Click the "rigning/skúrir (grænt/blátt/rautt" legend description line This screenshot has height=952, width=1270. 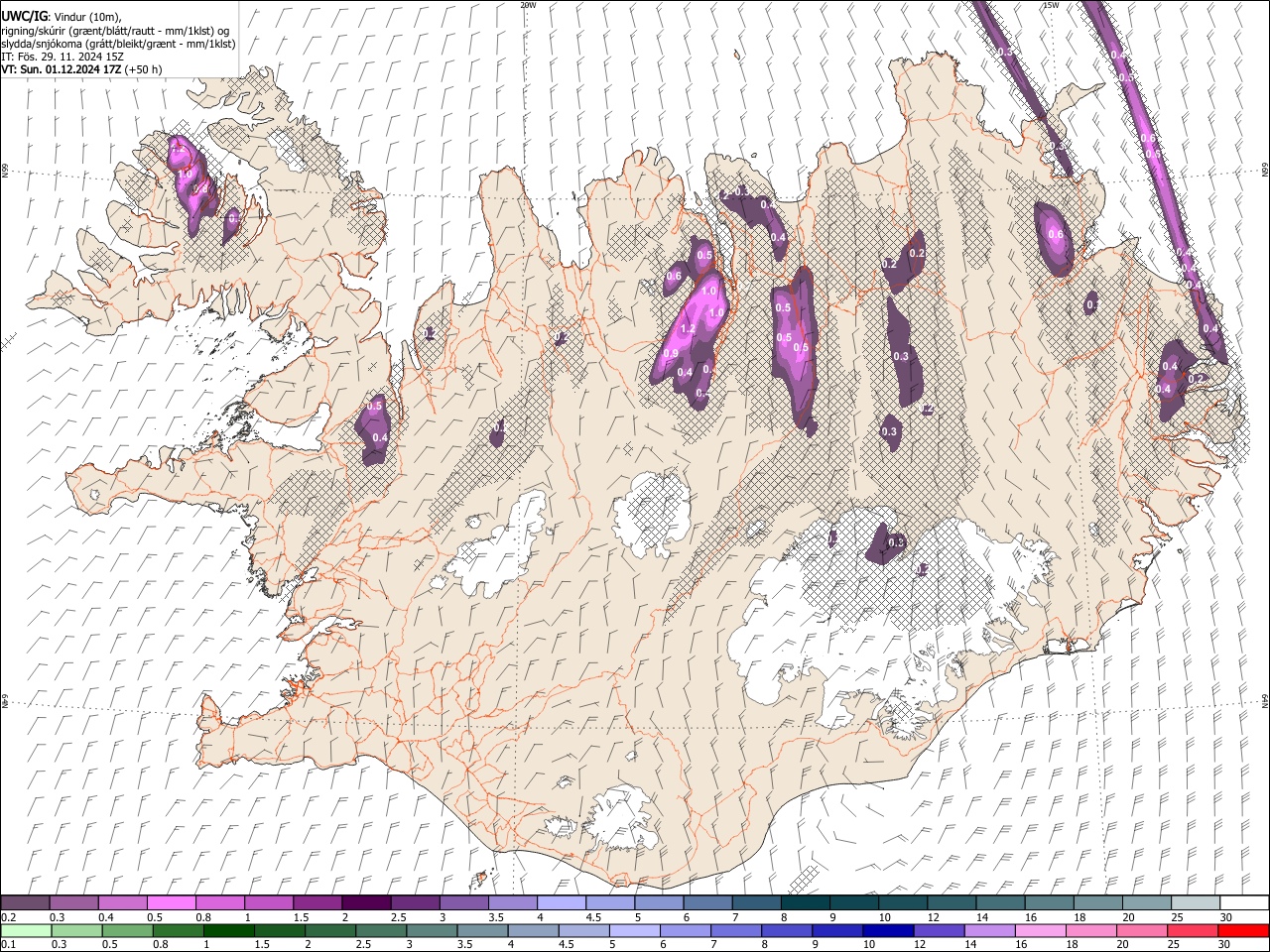click(x=115, y=31)
